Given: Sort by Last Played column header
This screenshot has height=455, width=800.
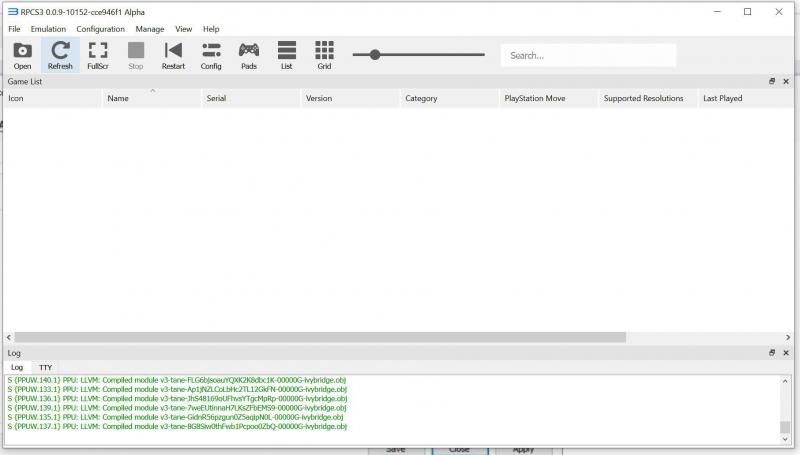Looking at the screenshot, I should (722, 99).
